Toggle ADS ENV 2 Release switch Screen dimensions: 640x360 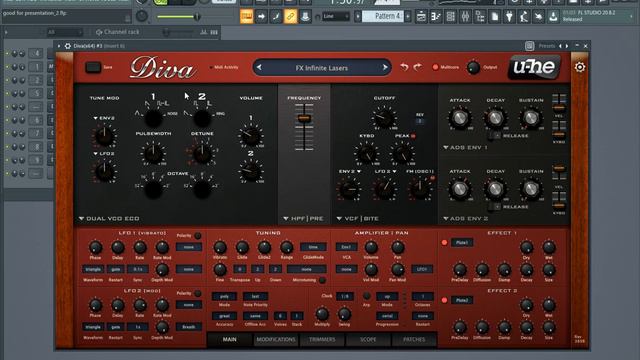click(494, 207)
